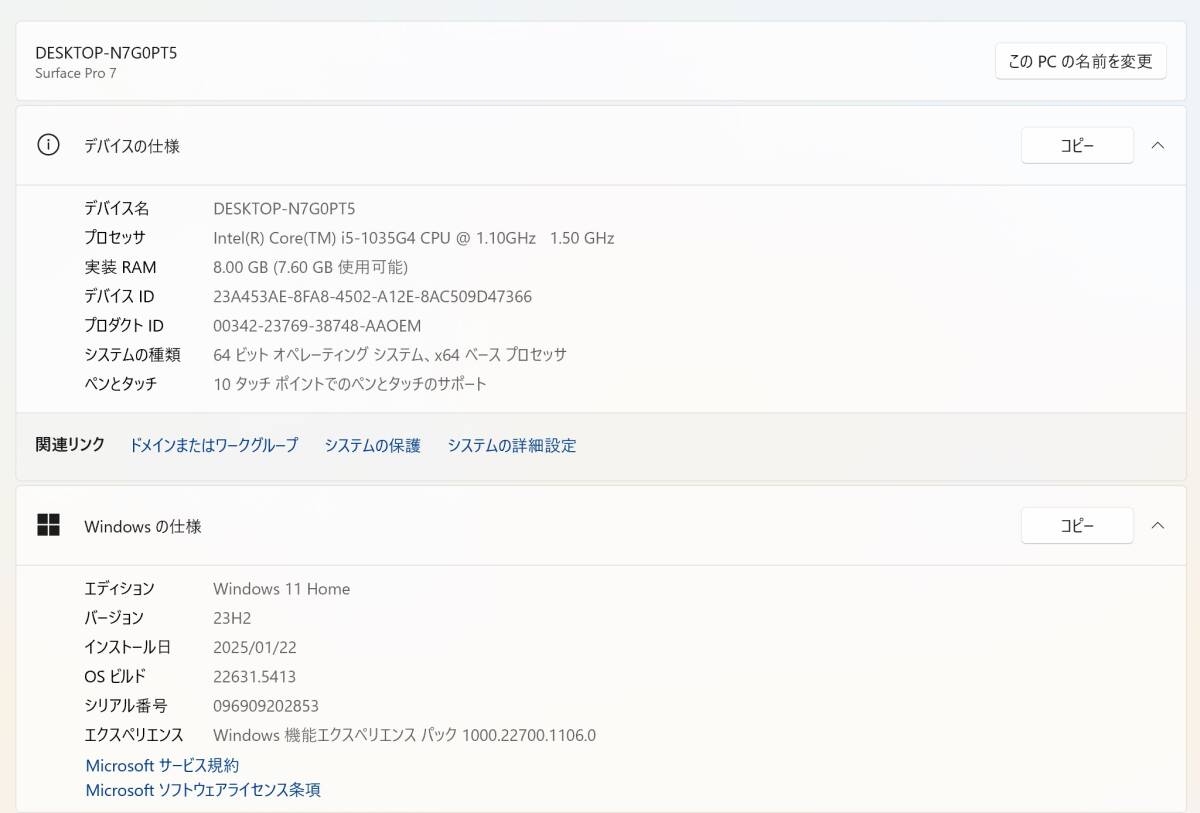Screen dimensions: 1200x813
Task: Select the device name value in specs list
Action: click(284, 209)
